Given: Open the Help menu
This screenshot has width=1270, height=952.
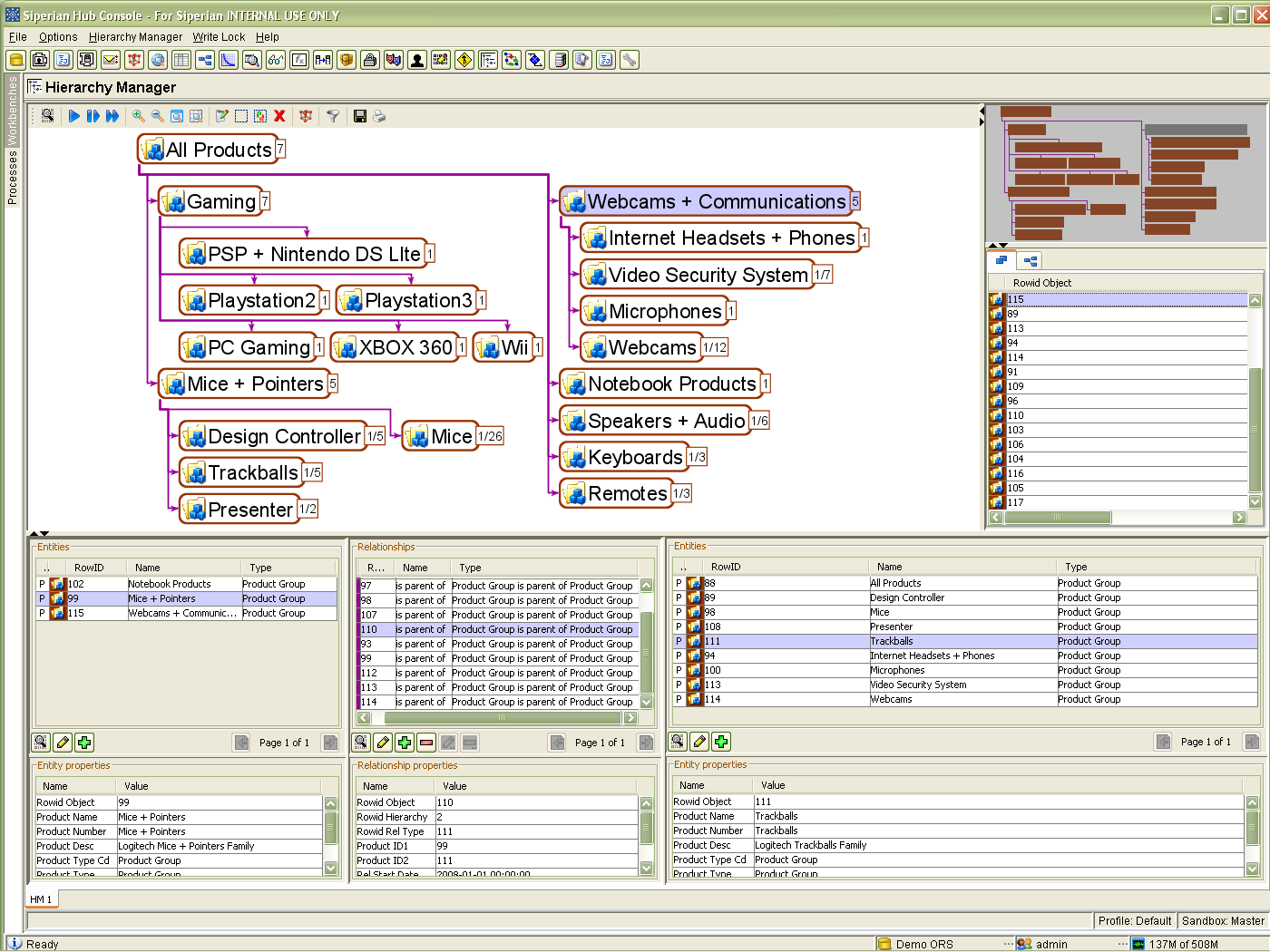Looking at the screenshot, I should tap(267, 37).
